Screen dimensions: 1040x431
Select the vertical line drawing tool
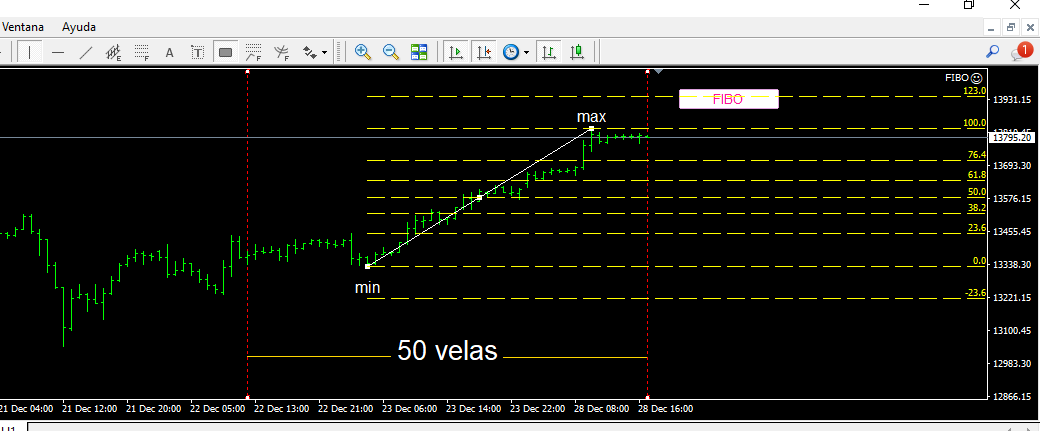coord(30,52)
